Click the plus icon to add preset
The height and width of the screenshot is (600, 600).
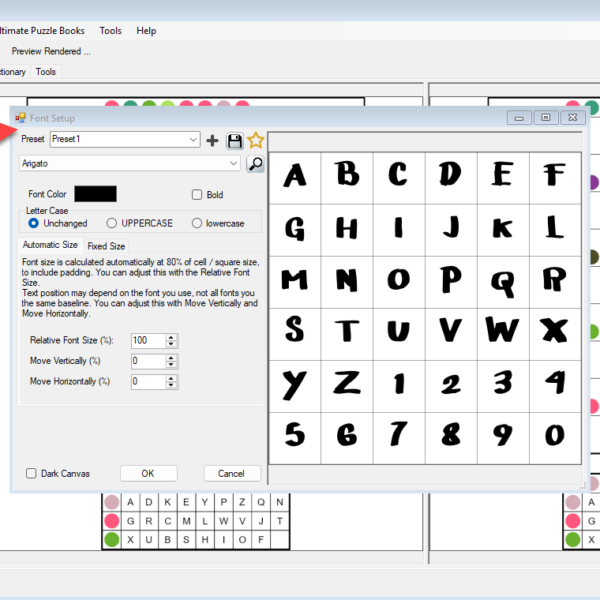click(x=212, y=140)
